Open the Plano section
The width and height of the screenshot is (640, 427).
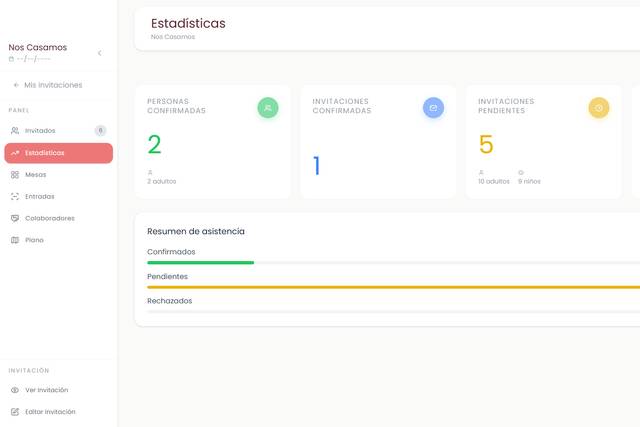58,240
